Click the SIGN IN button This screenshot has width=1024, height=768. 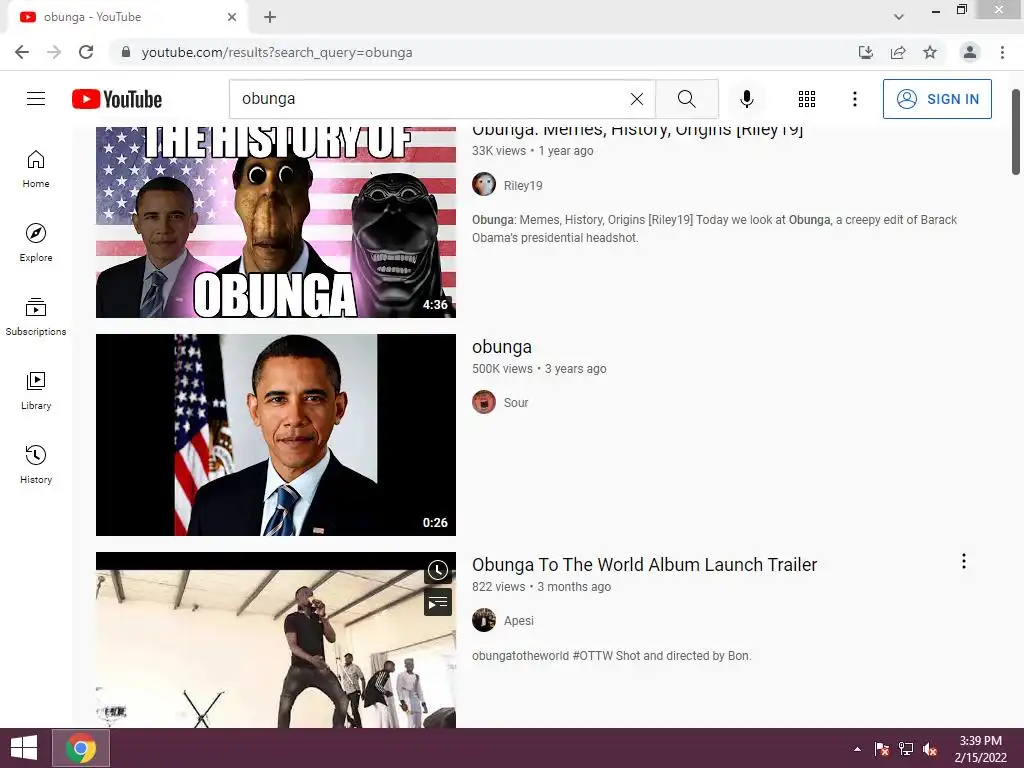pos(937,99)
